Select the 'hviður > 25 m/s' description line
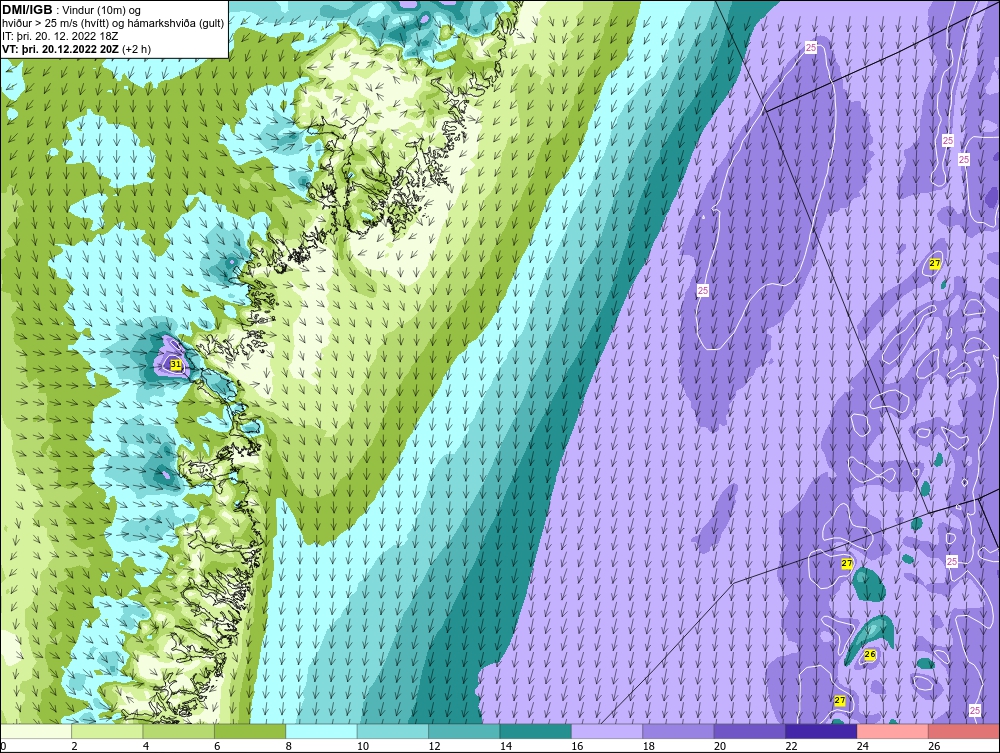Screen dimensions: 1000x753 113,24
